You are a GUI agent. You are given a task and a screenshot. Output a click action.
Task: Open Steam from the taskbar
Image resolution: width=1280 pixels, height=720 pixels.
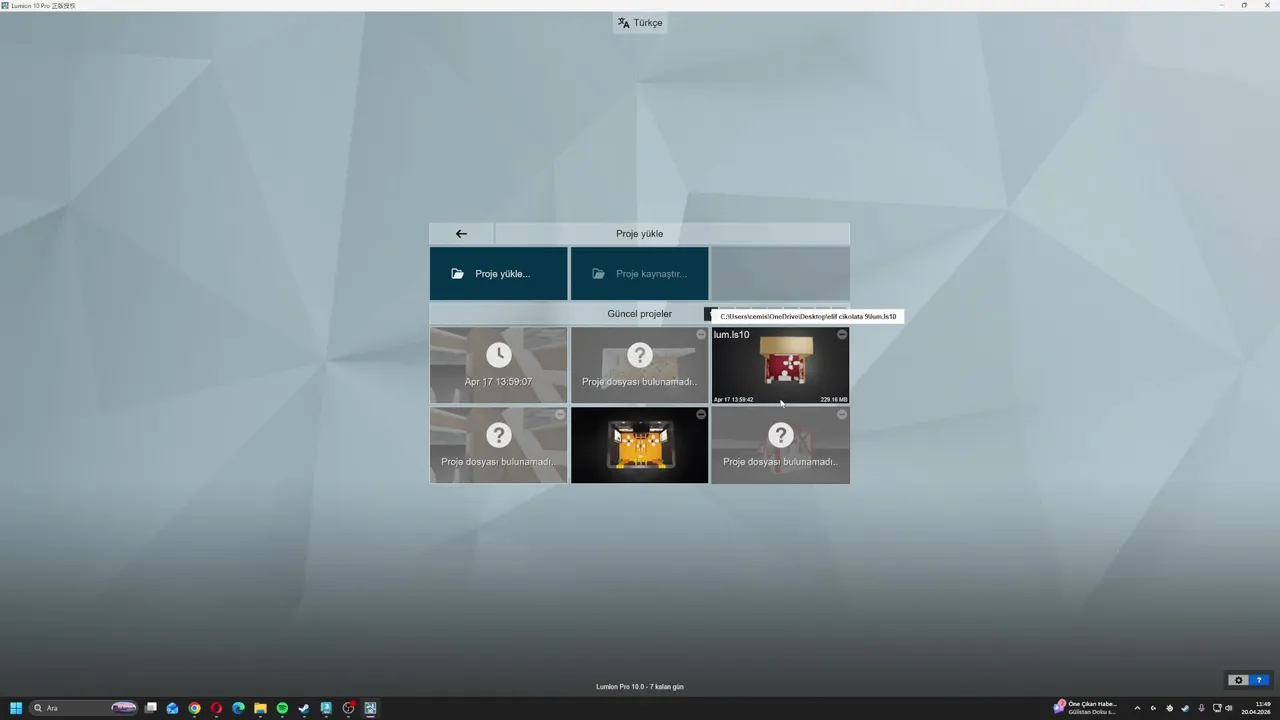click(304, 708)
